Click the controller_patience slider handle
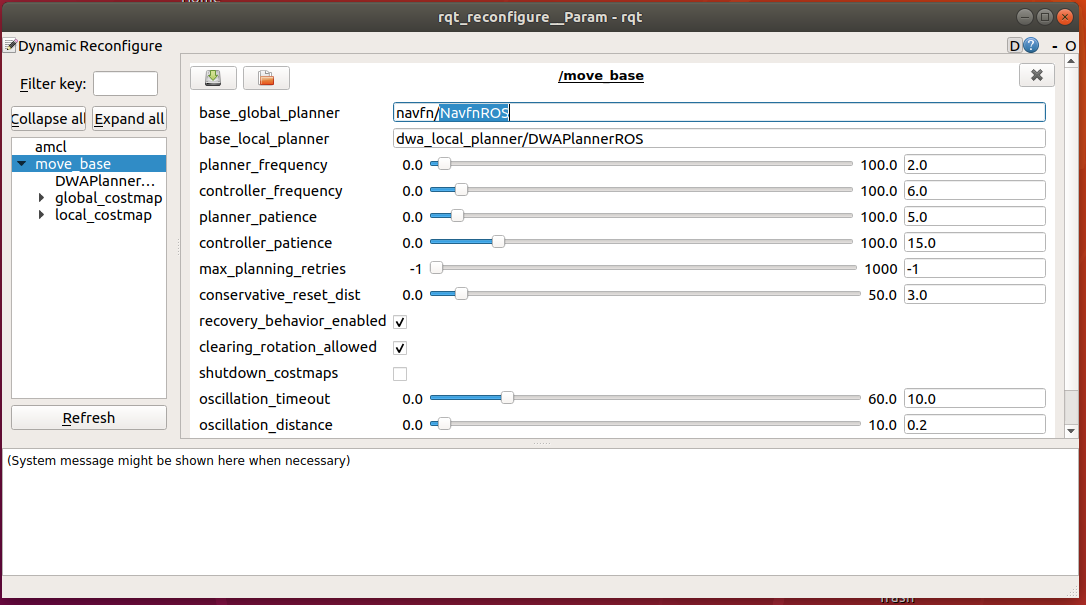 (x=498, y=242)
